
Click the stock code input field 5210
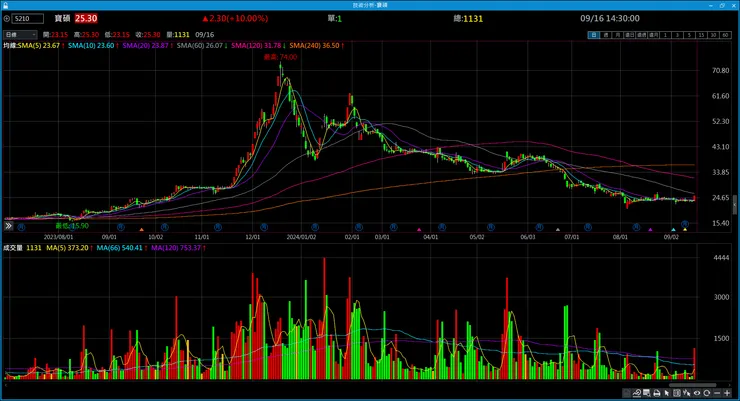28,18
